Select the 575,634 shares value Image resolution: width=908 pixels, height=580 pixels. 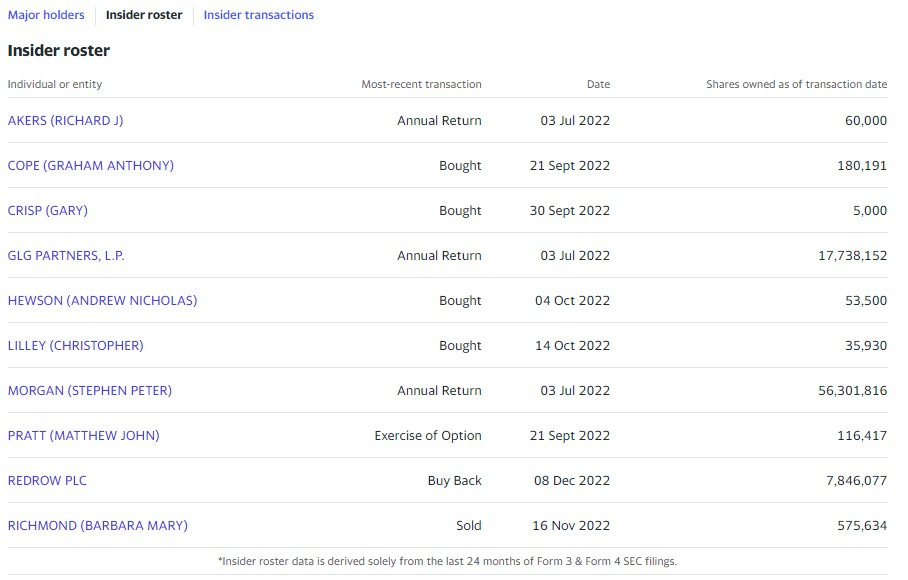click(862, 526)
